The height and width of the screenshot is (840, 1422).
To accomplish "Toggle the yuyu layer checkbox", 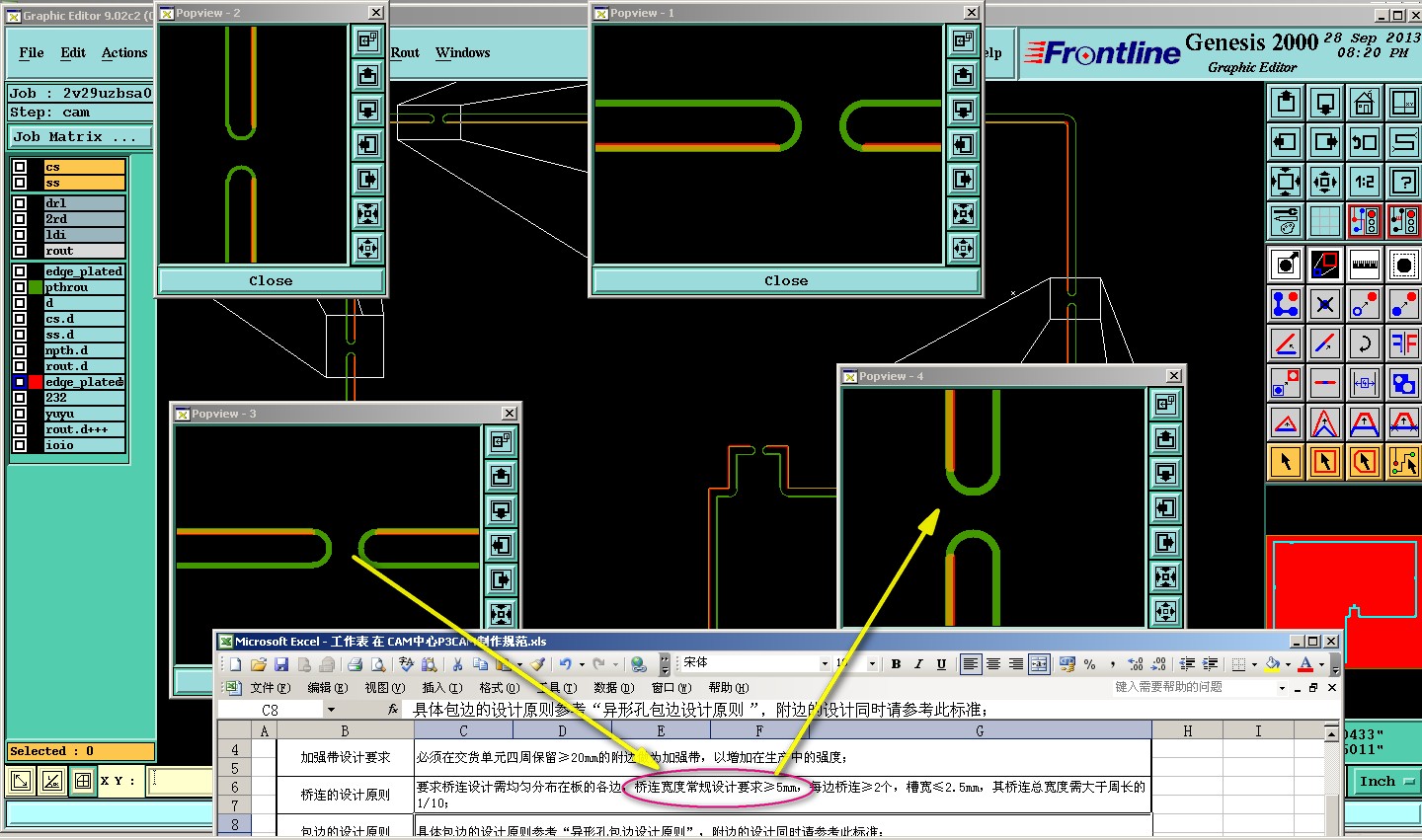I will [x=19, y=414].
